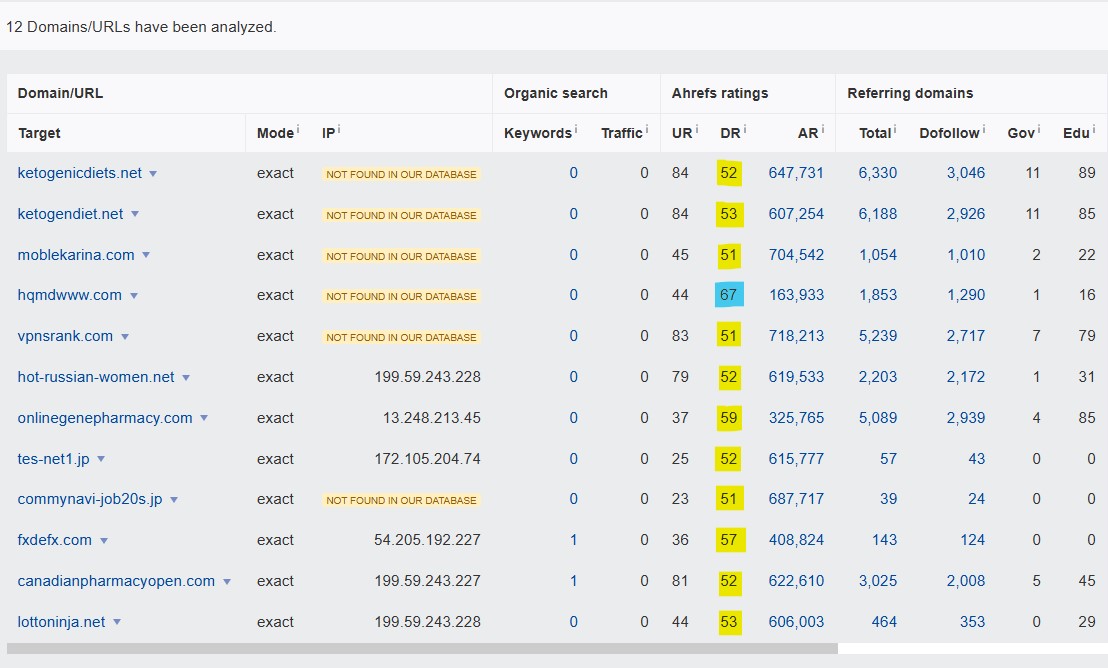The image size is (1108, 668).
Task: Click the info icon next to AR
Action: (x=823, y=129)
